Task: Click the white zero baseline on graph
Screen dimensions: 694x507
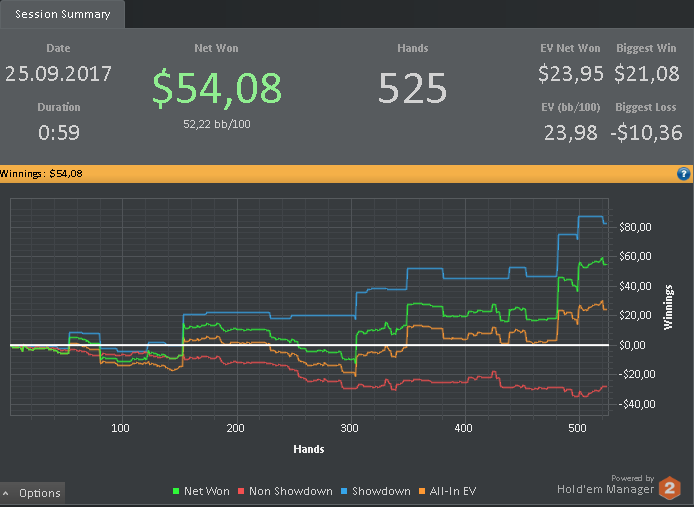Action: click(309, 345)
